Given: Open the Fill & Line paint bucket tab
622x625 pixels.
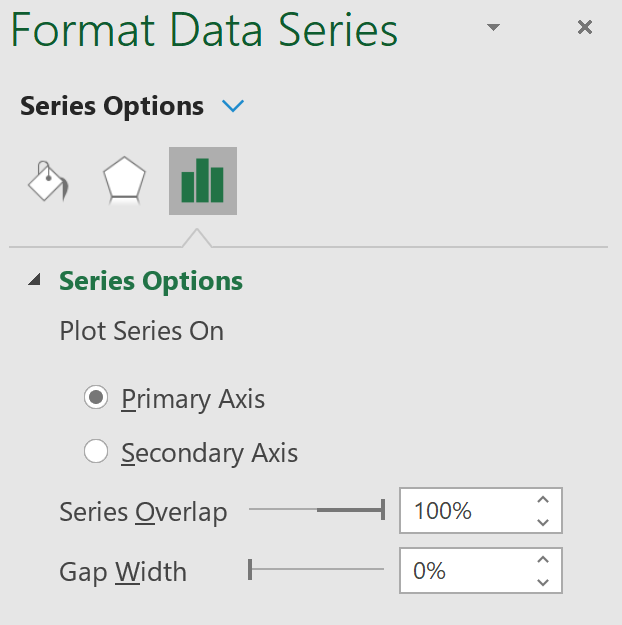Looking at the screenshot, I should [x=48, y=181].
